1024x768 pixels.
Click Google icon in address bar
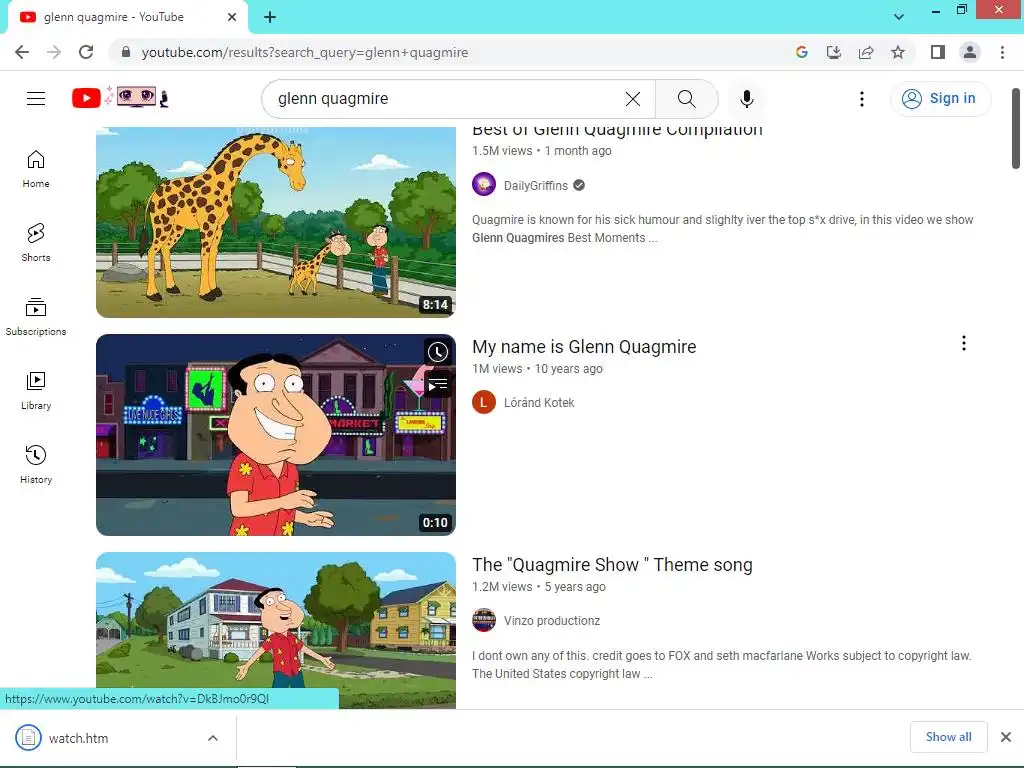point(802,52)
